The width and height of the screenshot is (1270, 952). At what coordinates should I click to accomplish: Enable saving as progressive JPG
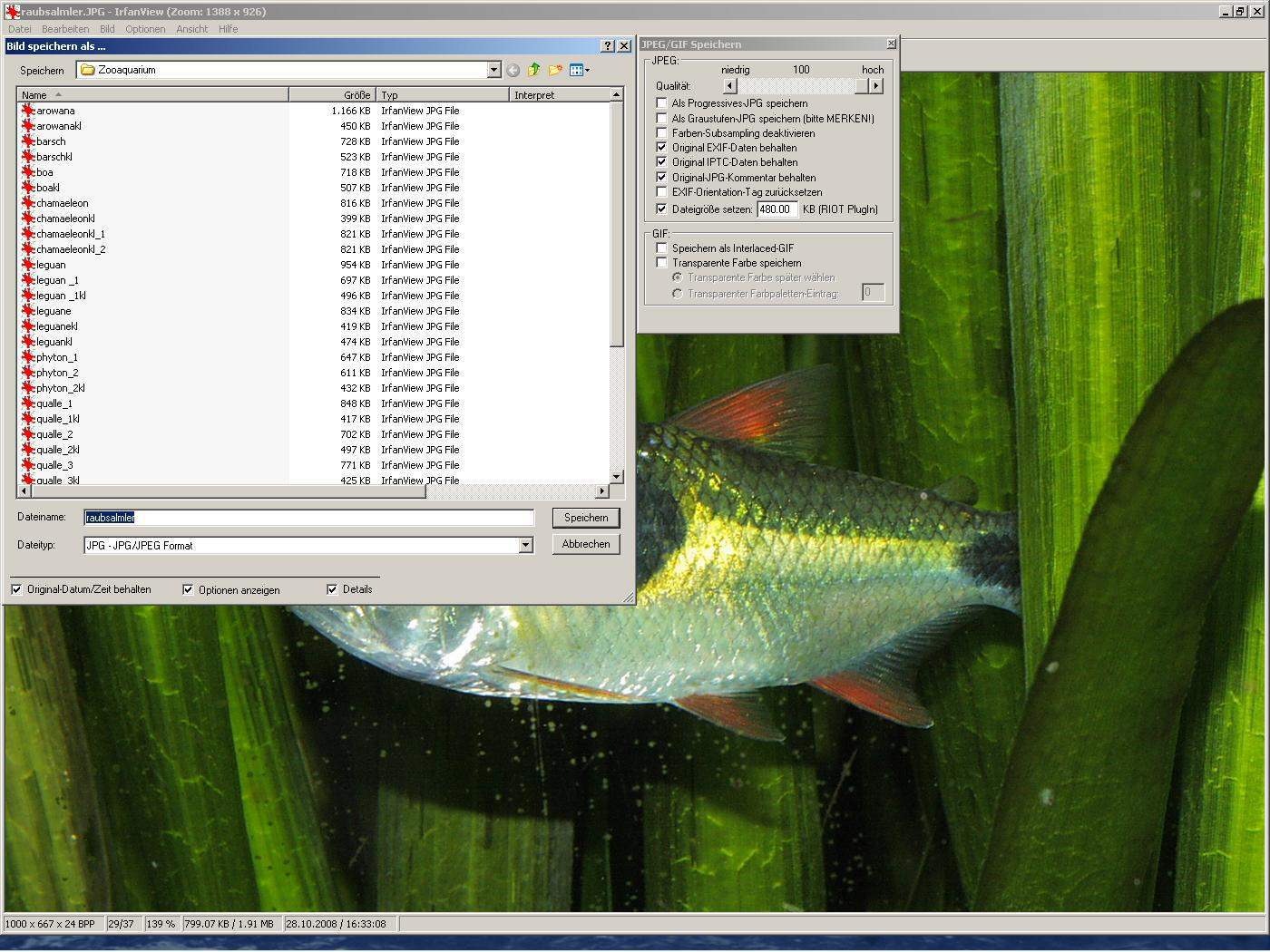tap(661, 103)
